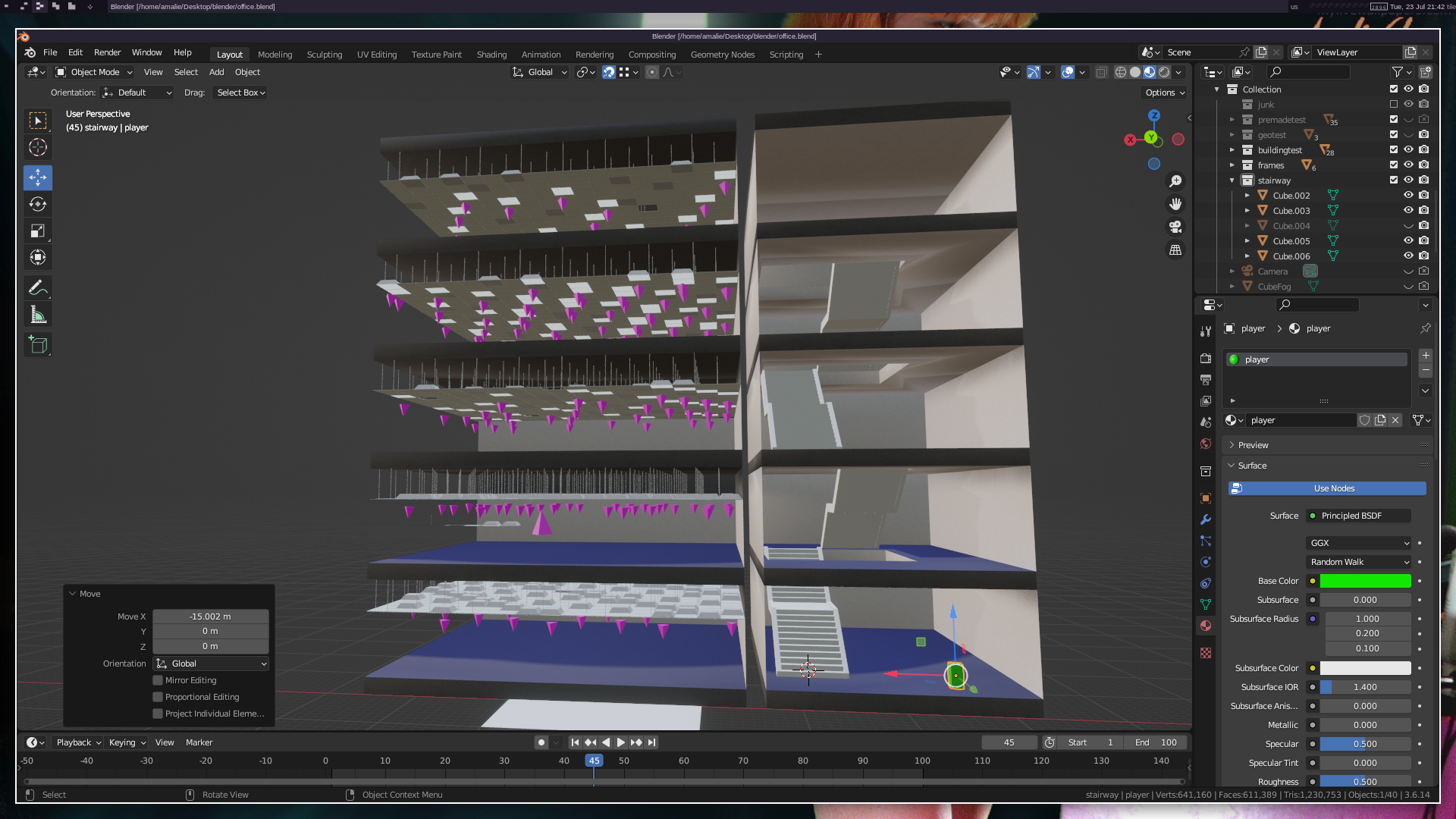The image size is (1456, 819).
Task: Switch to the Shading workspace tab
Action: (491, 55)
